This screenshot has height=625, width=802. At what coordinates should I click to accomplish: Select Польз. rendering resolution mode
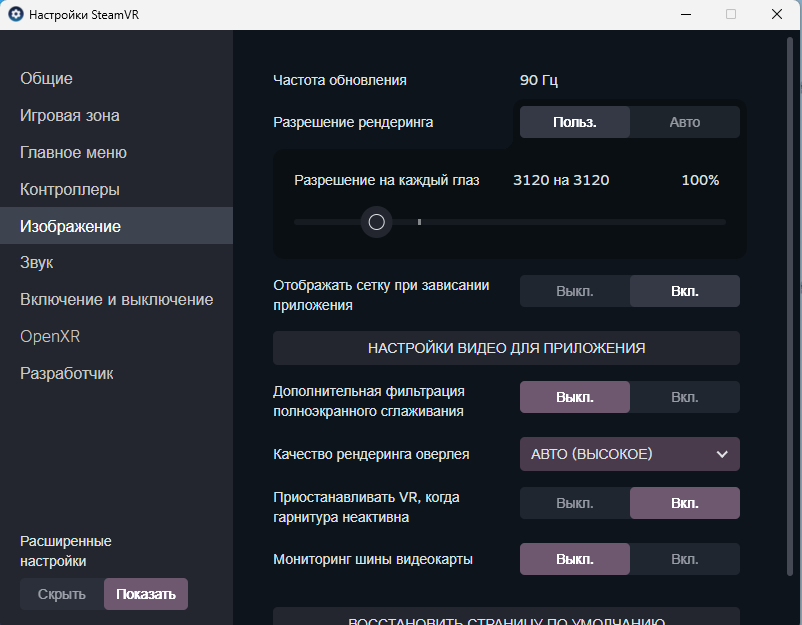pyautogui.click(x=575, y=122)
